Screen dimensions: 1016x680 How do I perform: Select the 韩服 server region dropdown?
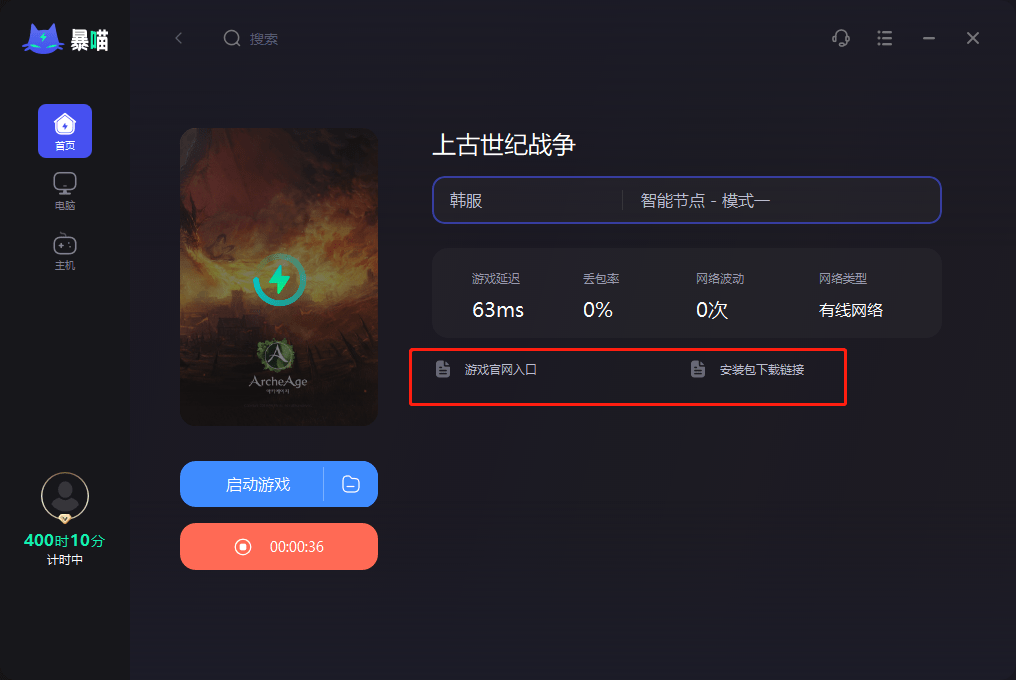(527, 200)
